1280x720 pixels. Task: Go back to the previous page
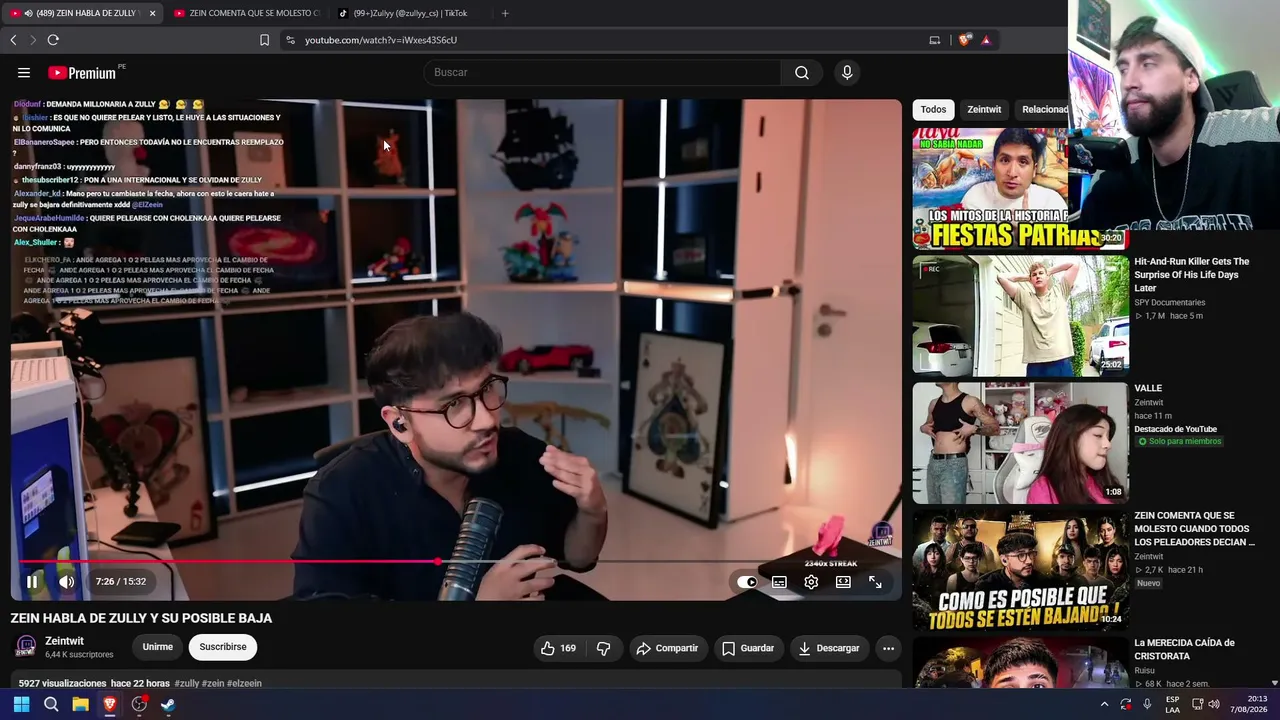click(13, 40)
